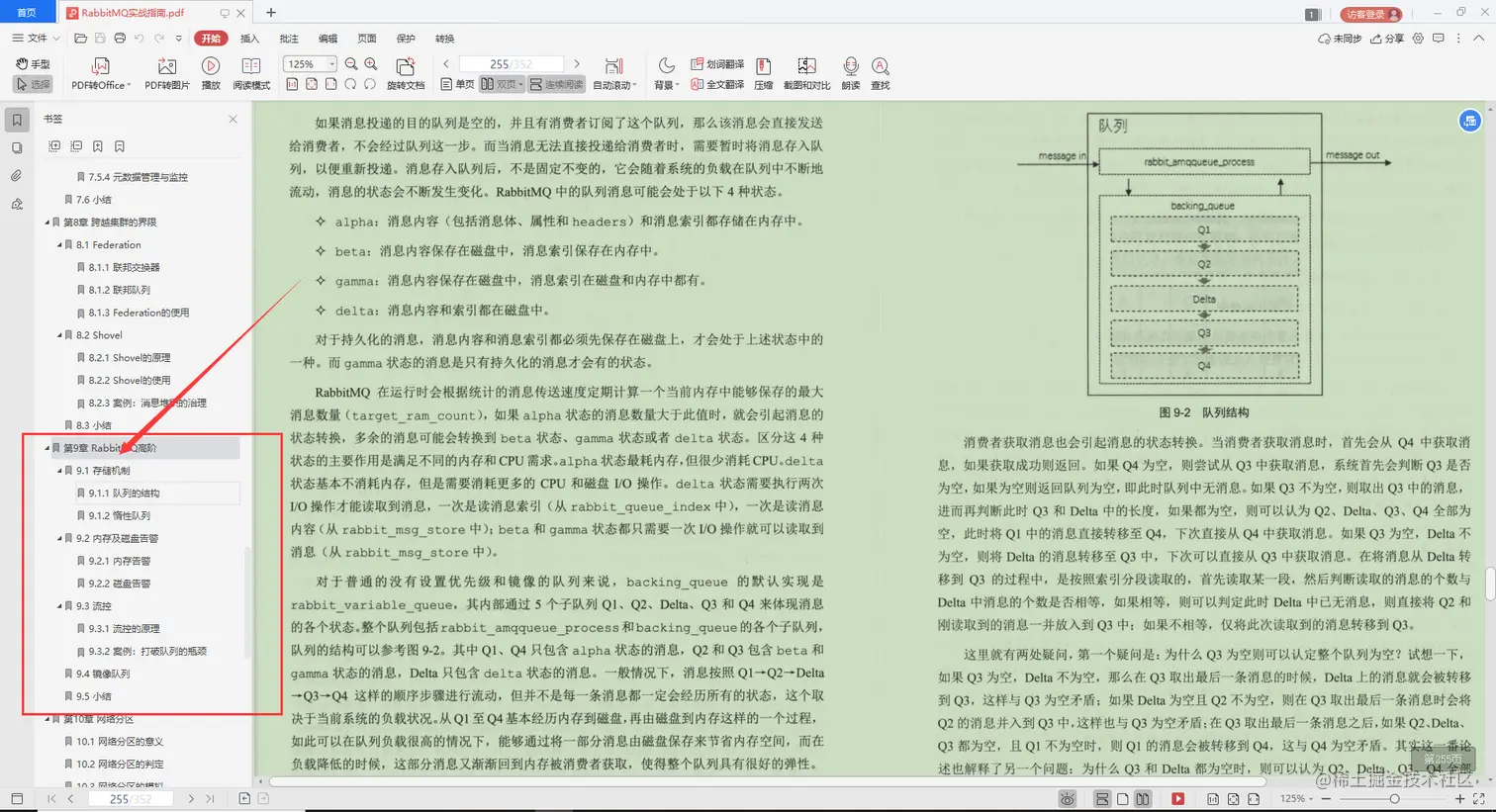Switch to 首页 home tab
Image resolution: width=1496 pixels, height=812 pixels.
click(27, 13)
